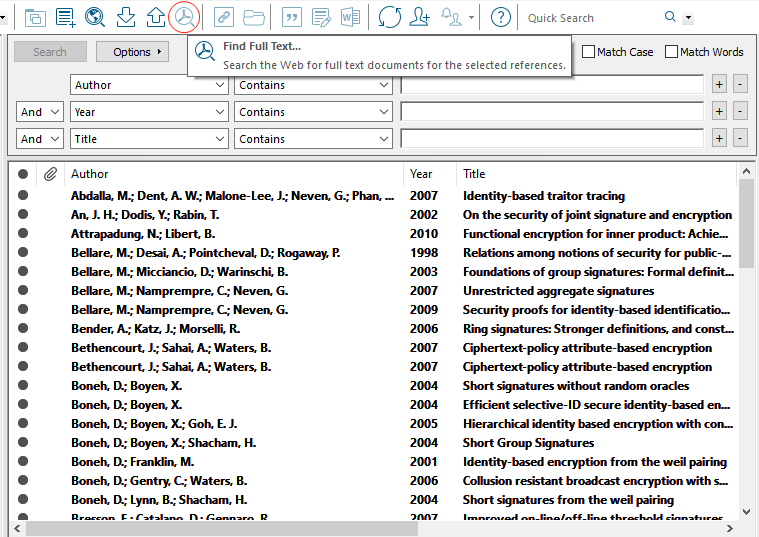Select 'Short Group Signatures' reference
The image size is (759, 537).
[x=374, y=443]
